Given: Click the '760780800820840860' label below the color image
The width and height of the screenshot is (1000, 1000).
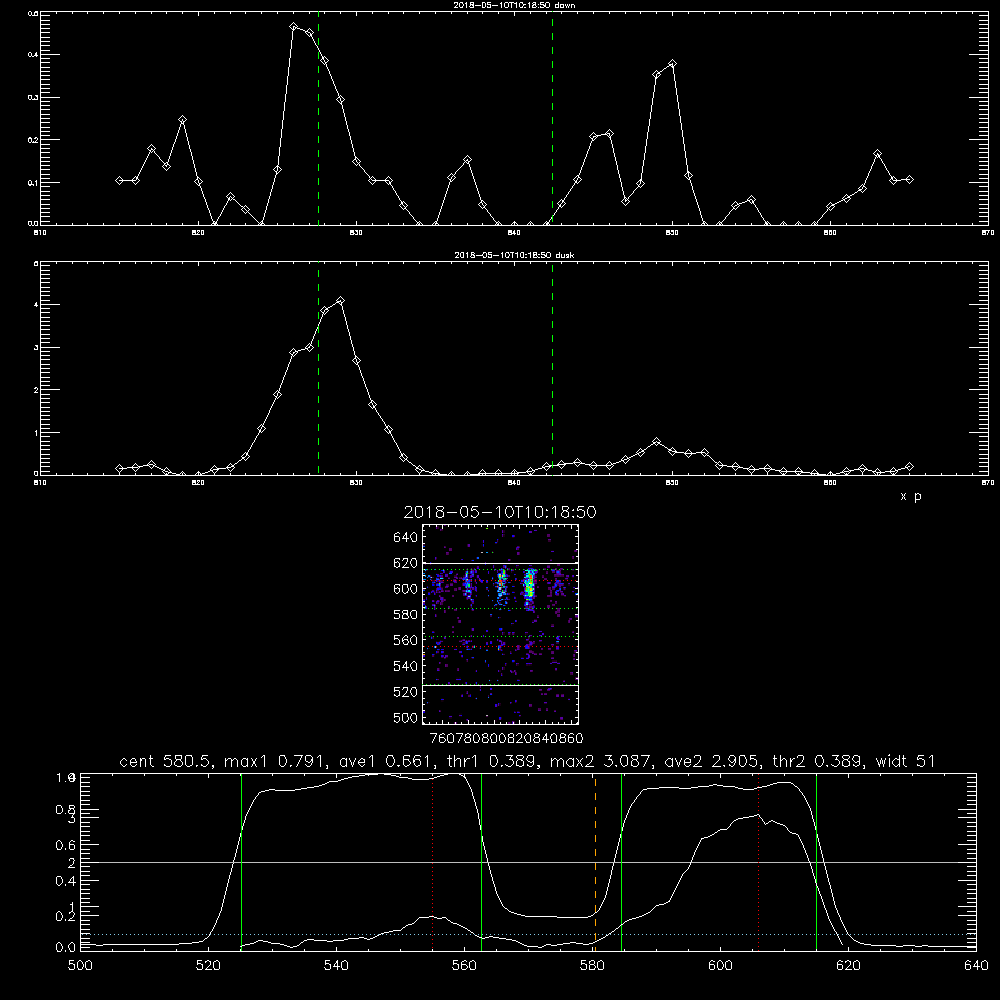Looking at the screenshot, I should click(507, 739).
